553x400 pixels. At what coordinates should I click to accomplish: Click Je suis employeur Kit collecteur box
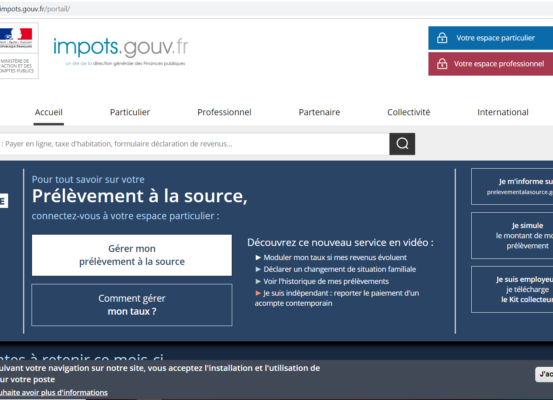512,289
